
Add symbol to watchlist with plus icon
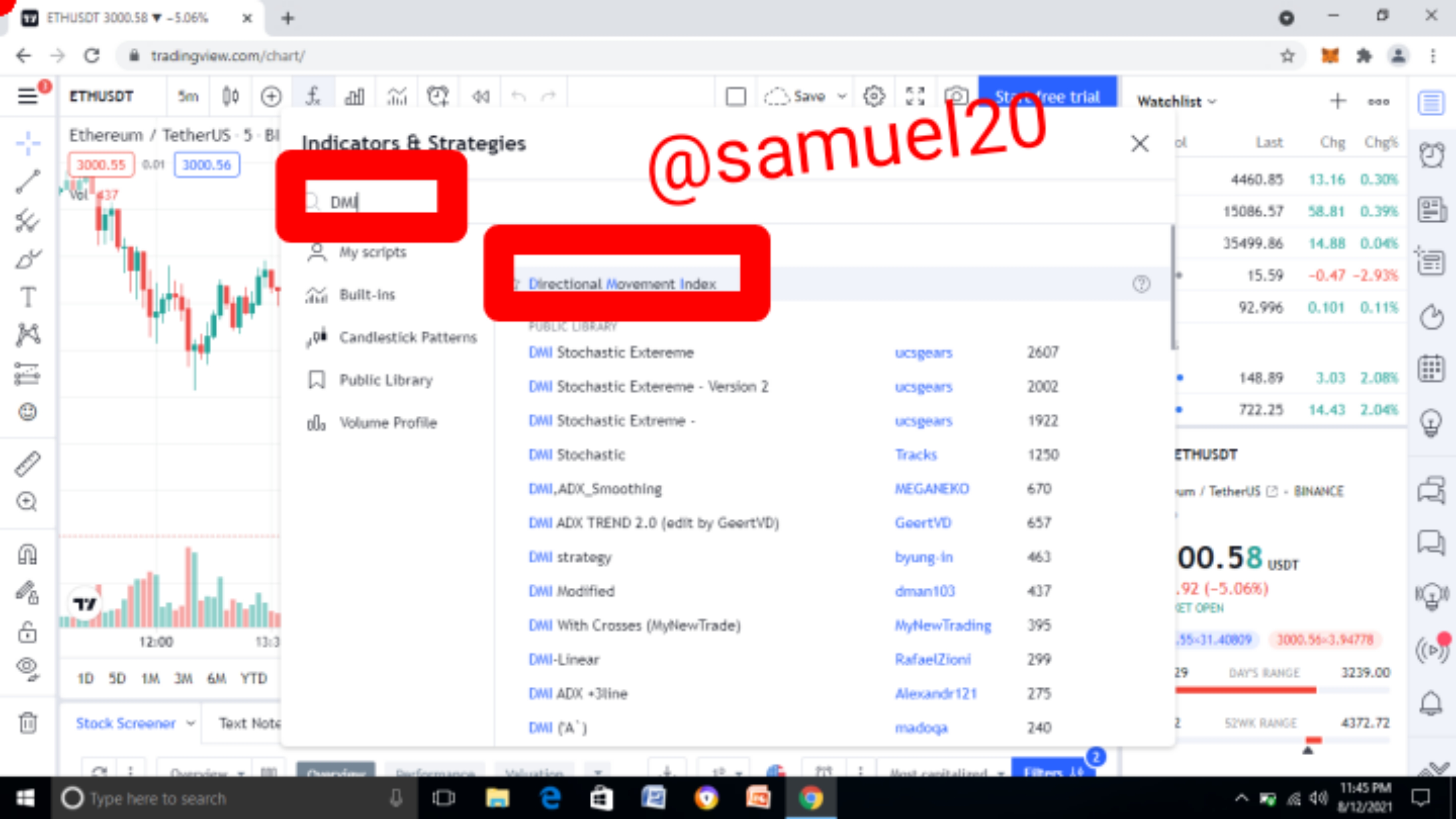1337,101
